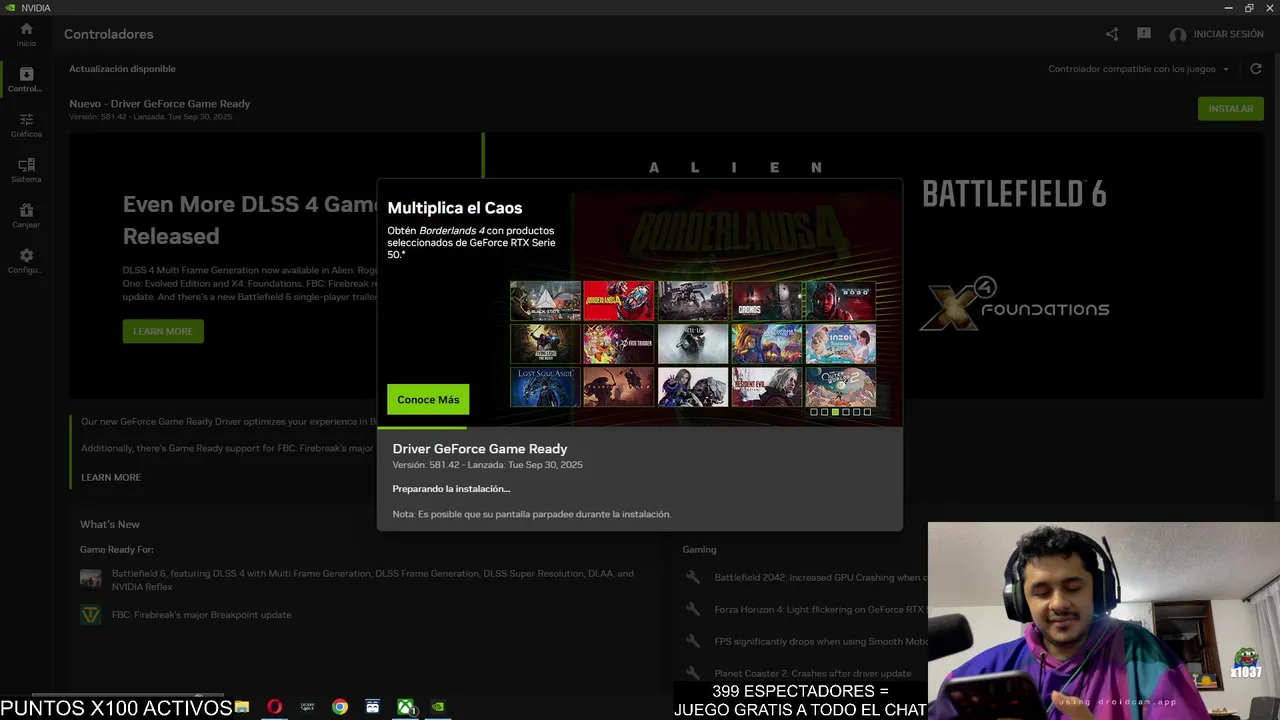Viewport: 1280px width, 720px height.
Task: Open Google Chrome from the taskbar
Action: pyautogui.click(x=340, y=707)
